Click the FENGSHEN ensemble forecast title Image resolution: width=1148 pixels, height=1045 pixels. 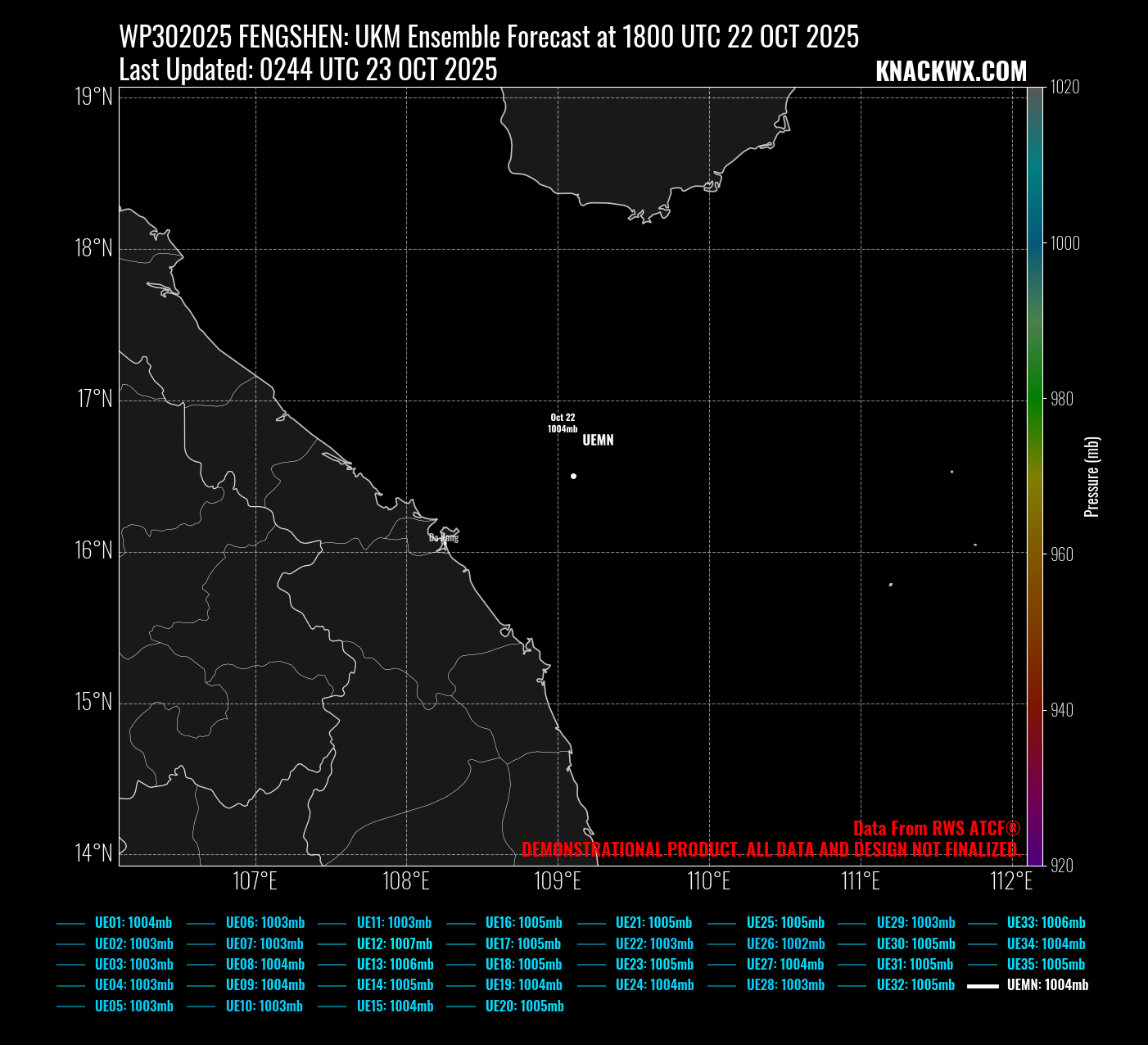489,37
